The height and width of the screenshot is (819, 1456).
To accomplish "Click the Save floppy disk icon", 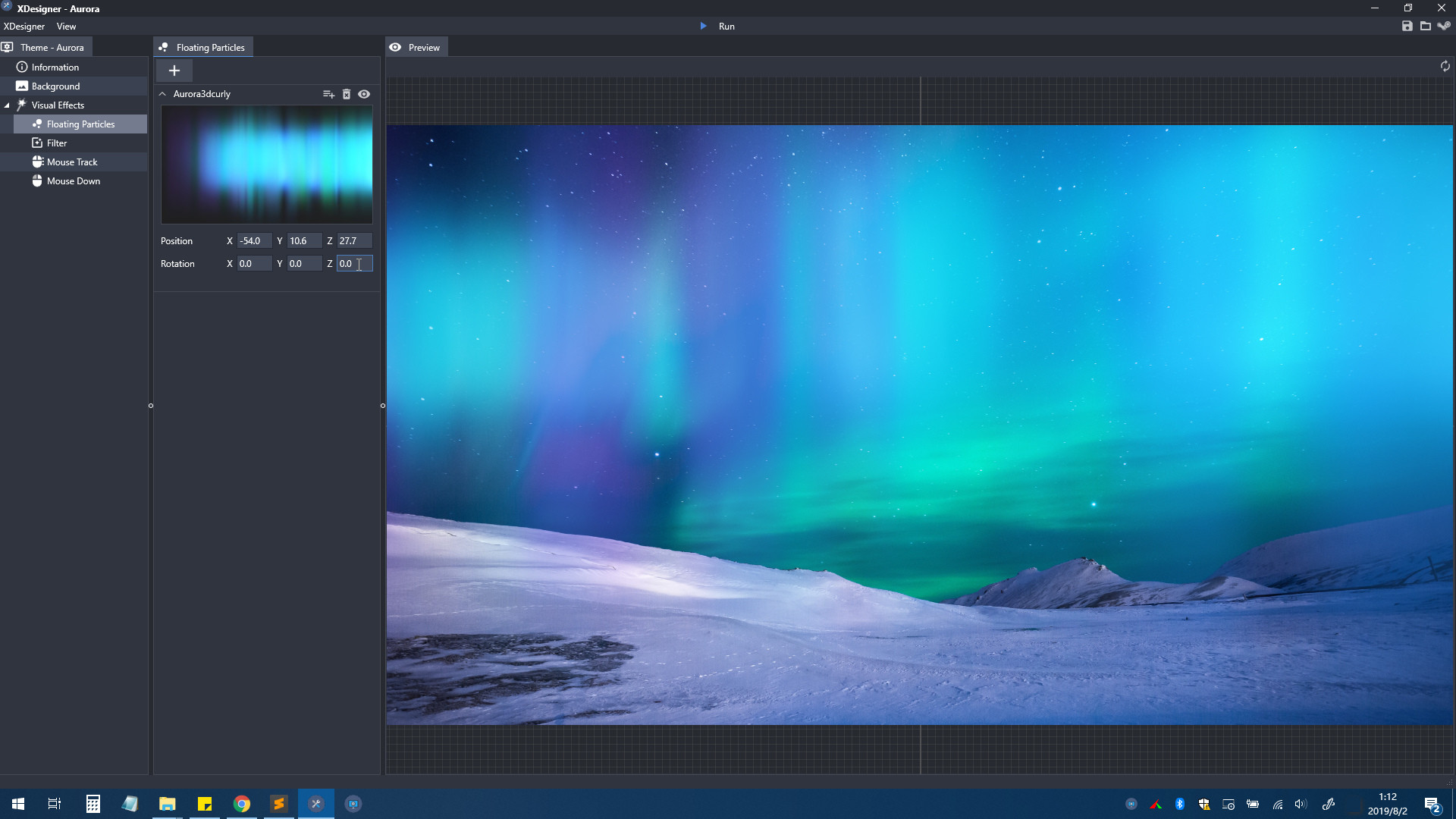I will [x=1407, y=26].
